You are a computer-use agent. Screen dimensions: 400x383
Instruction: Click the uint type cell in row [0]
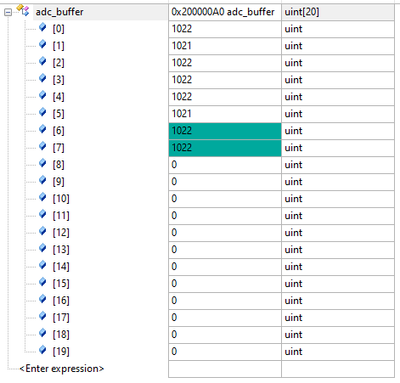click(338, 29)
